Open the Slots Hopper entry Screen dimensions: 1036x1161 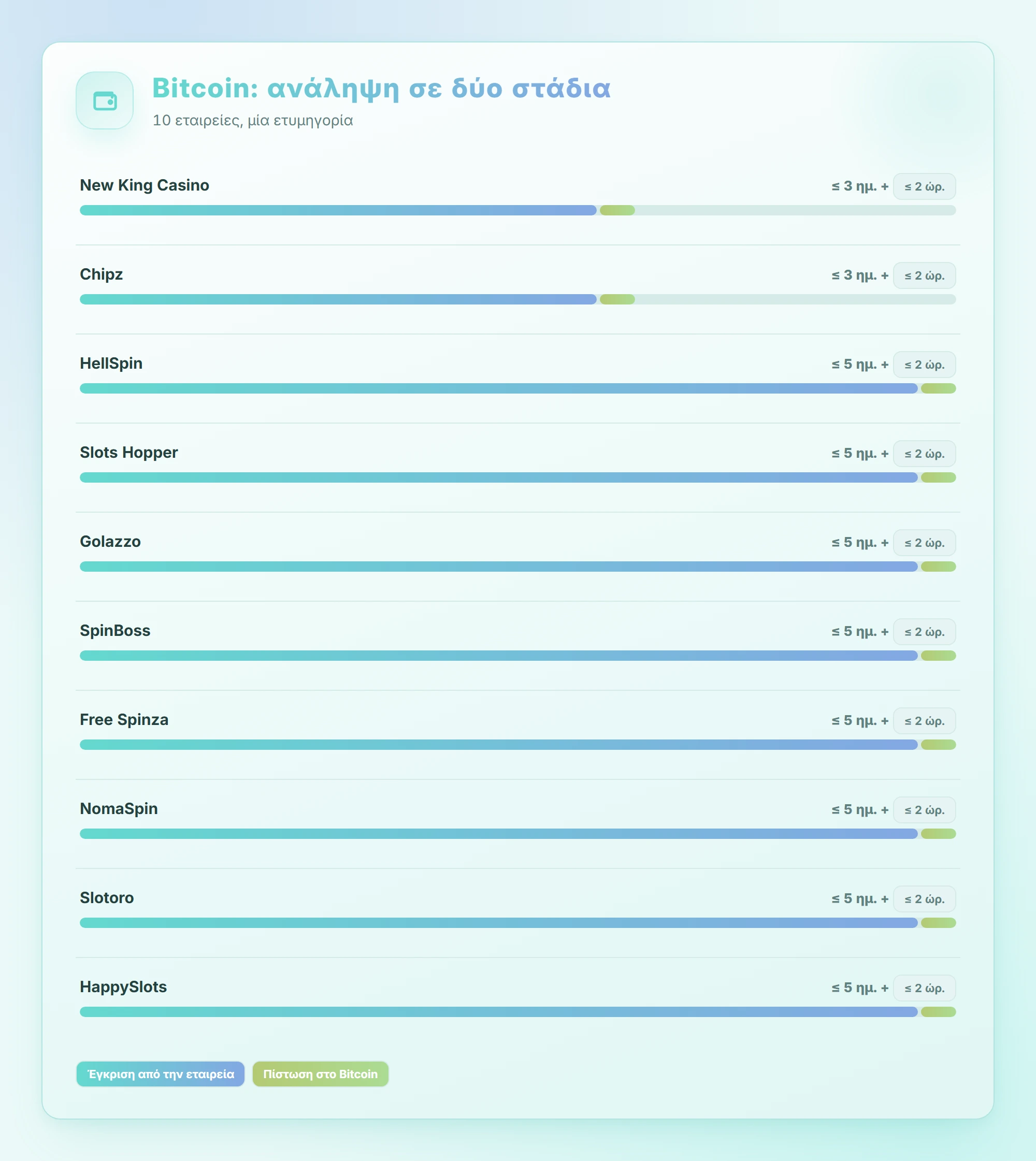(x=128, y=453)
